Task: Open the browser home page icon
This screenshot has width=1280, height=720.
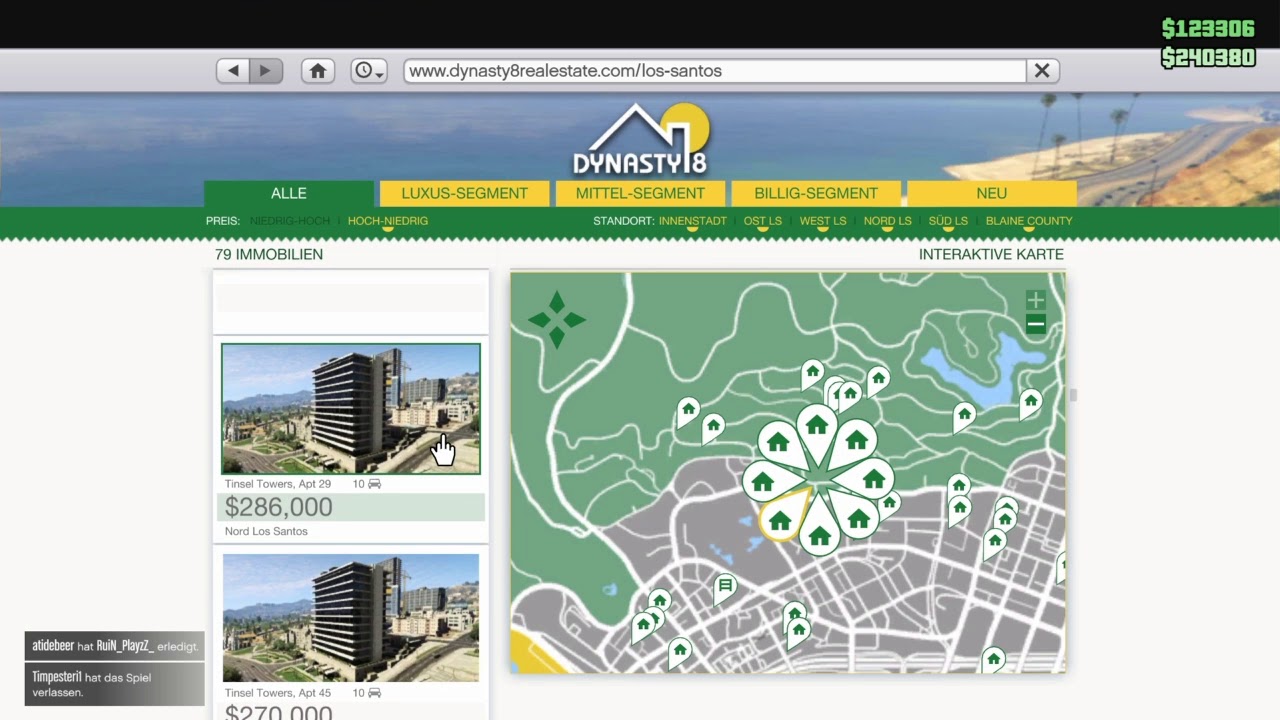Action: pos(318,71)
